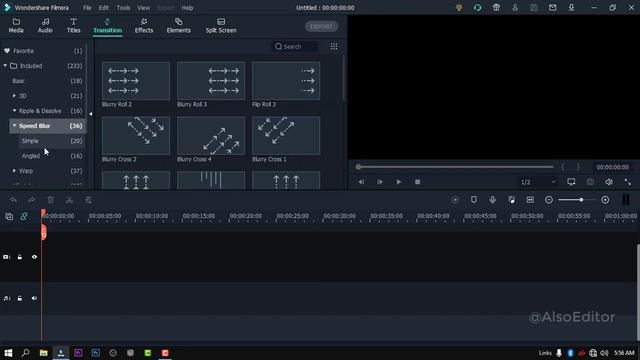This screenshot has width=640, height=360.
Task: Add a marker with shield icon
Action: (473, 200)
